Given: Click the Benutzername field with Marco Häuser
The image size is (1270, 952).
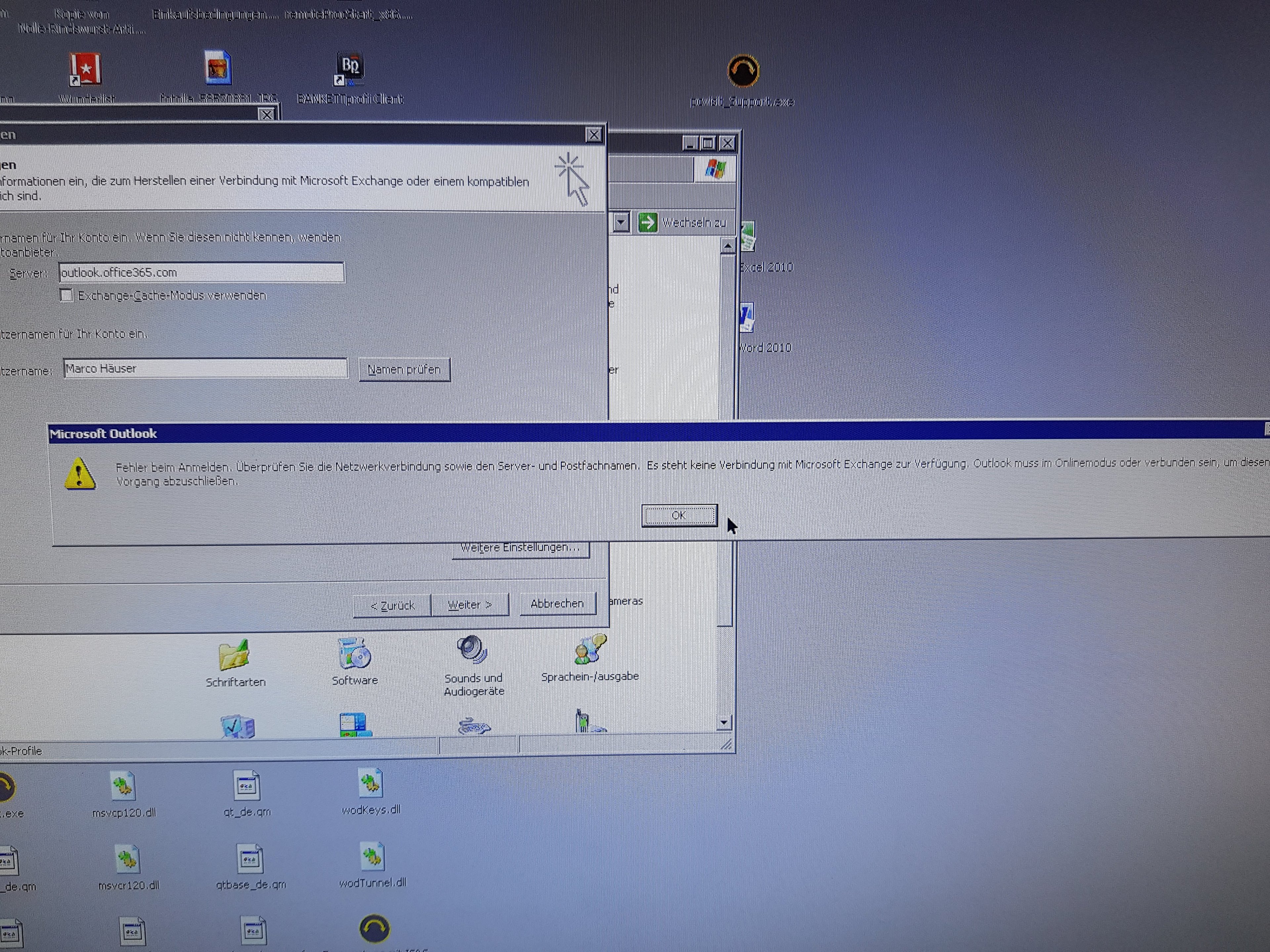Looking at the screenshot, I should (205, 369).
